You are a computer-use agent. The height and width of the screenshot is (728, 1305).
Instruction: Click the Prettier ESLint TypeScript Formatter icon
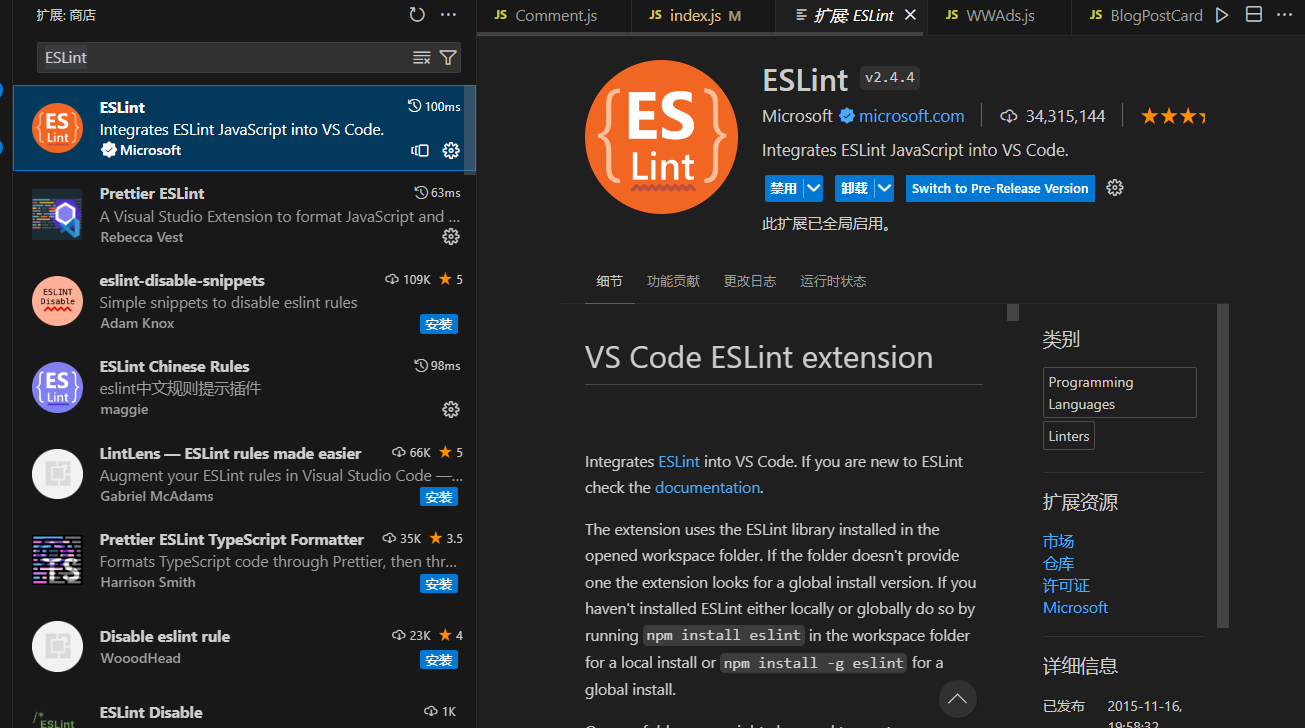[x=58, y=560]
